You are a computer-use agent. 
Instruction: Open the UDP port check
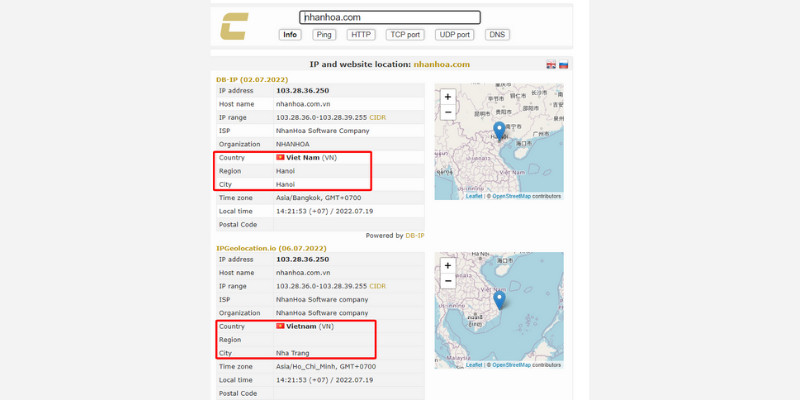455,35
